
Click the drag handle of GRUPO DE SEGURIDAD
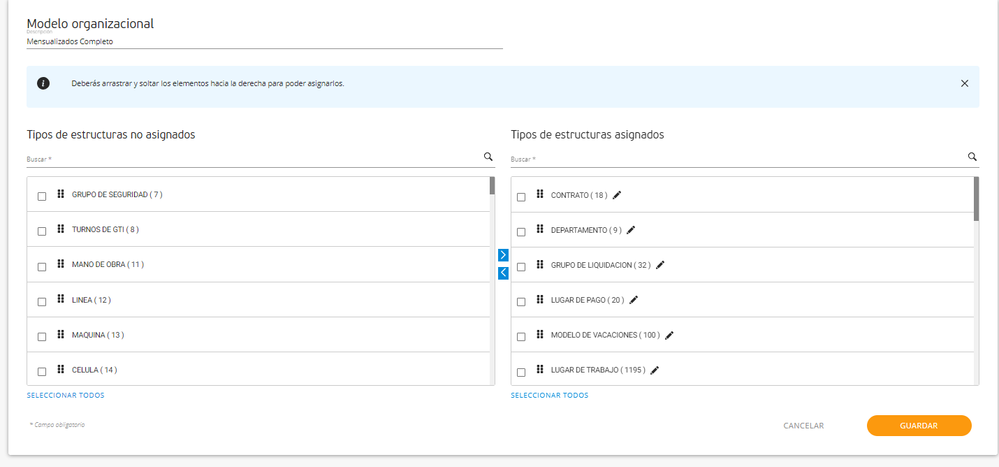(x=61, y=194)
